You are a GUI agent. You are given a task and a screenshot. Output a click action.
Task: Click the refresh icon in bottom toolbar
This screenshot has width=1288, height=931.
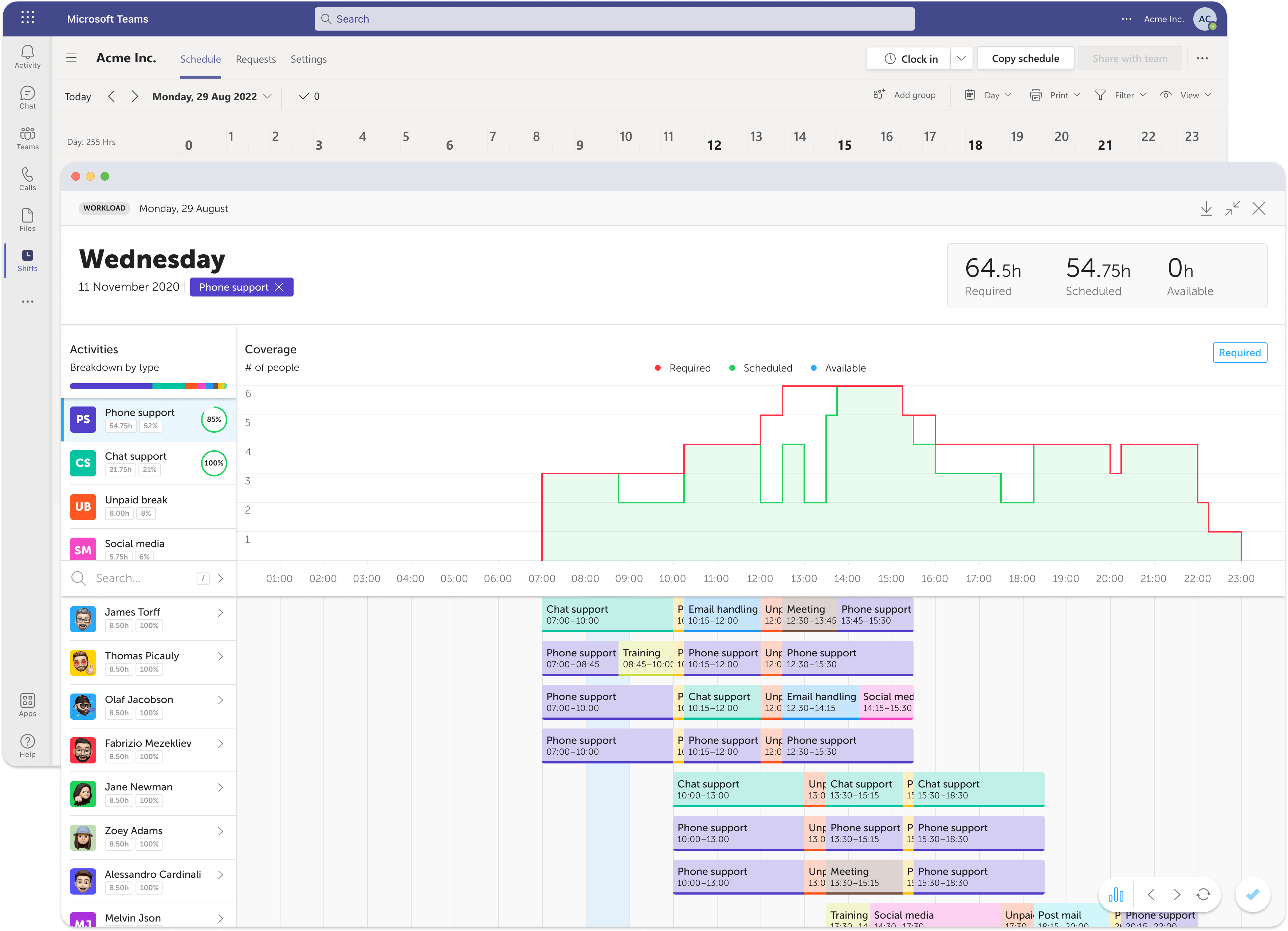click(x=1203, y=895)
